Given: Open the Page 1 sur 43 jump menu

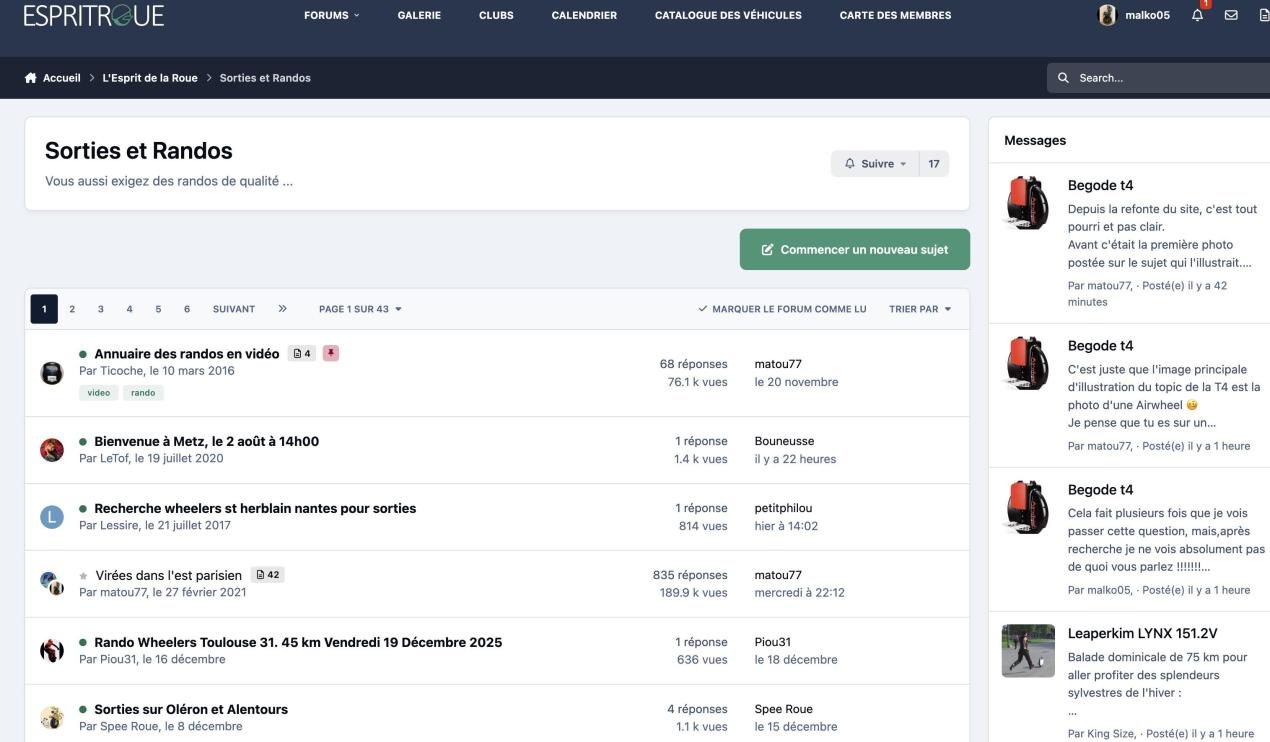Looking at the screenshot, I should [360, 309].
